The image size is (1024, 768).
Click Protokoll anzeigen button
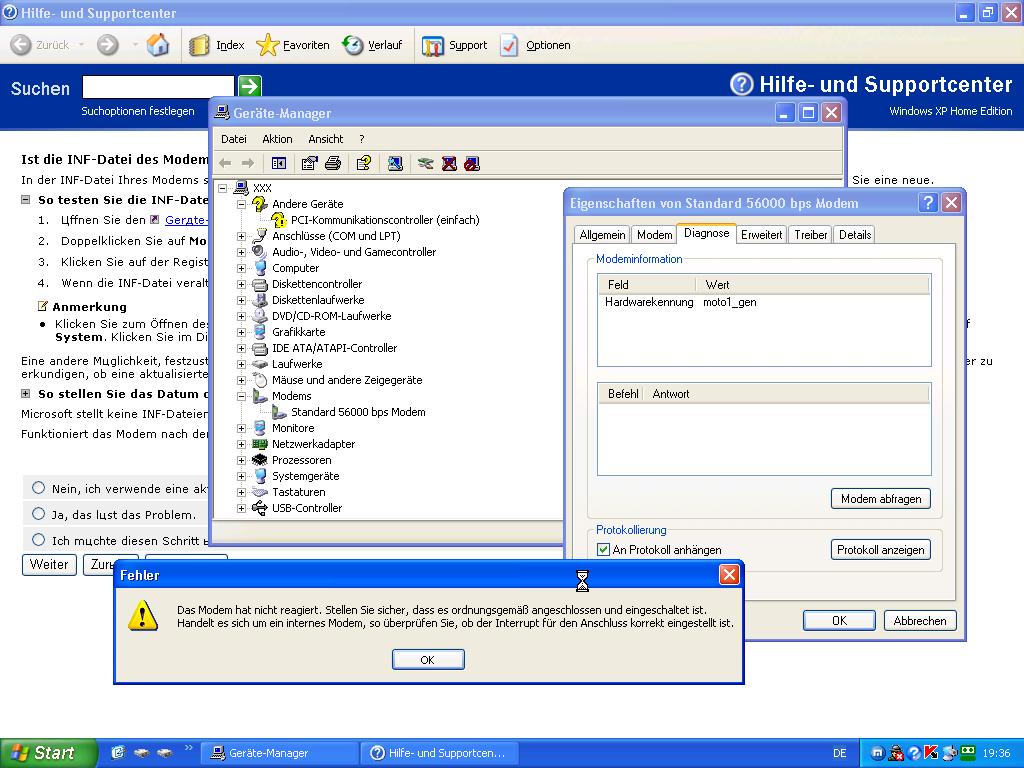[881, 550]
